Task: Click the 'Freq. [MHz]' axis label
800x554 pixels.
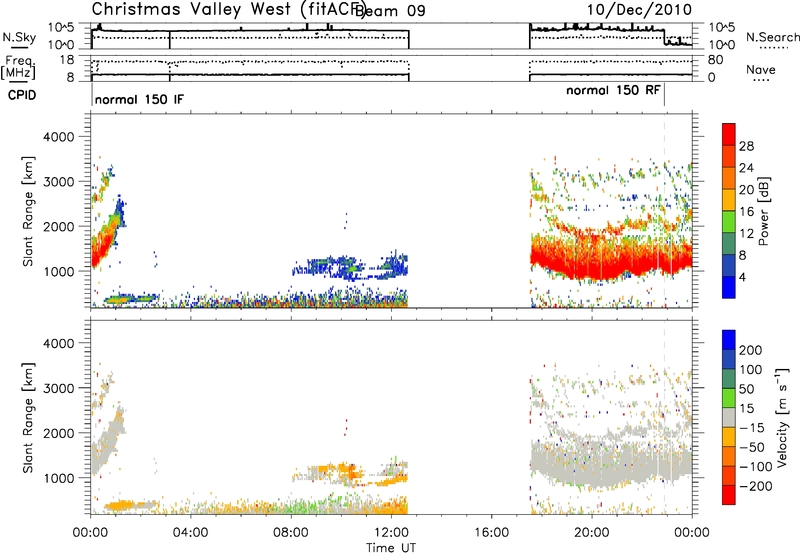Action: [x=18, y=67]
